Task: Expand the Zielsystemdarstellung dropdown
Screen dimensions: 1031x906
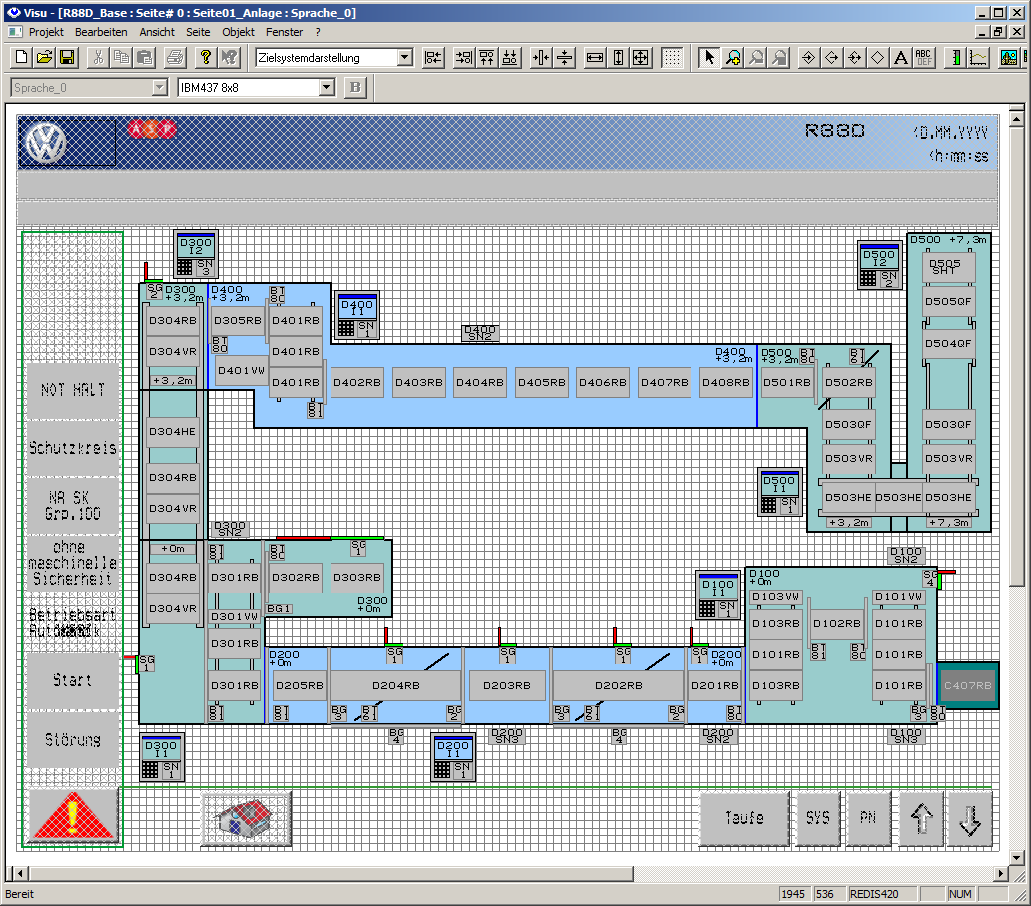Action: pyautogui.click(x=404, y=58)
